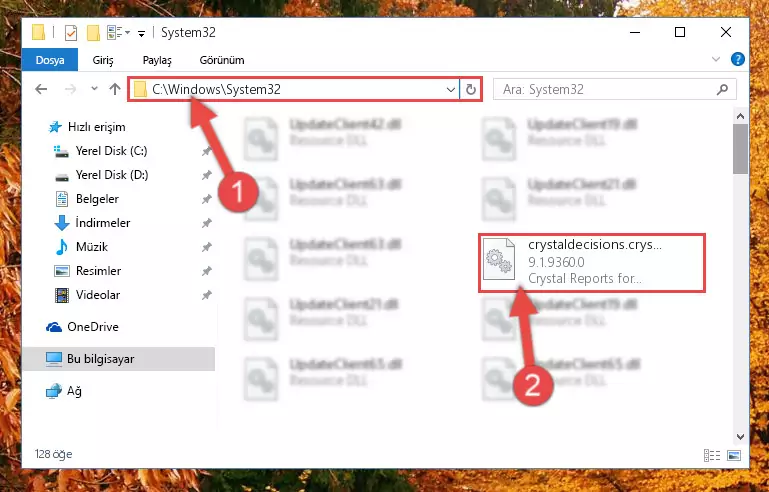Maximize the System32 window
This screenshot has height=492, width=769.
[680, 32]
